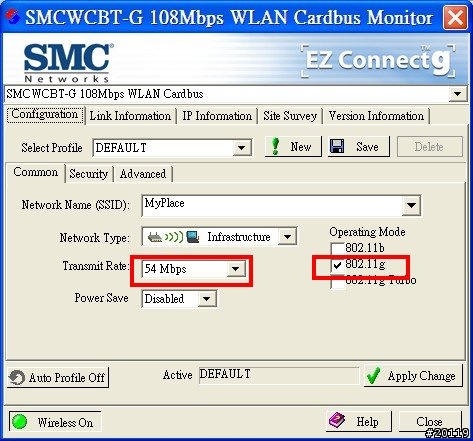Switch to the Site Survey tab
Image resolution: width=473 pixels, height=441 pixels.
(290, 116)
